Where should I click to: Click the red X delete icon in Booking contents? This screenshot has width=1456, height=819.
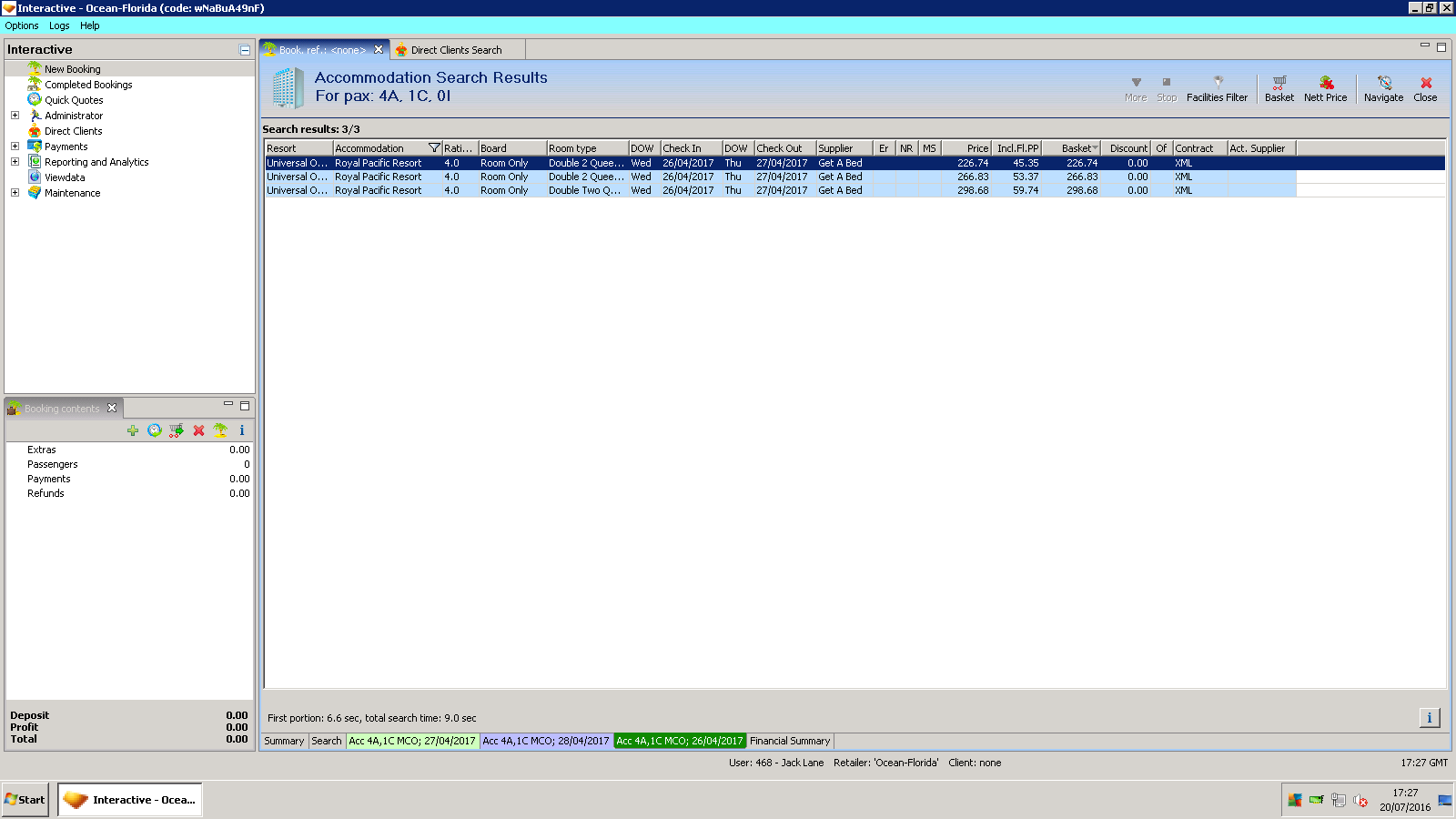coord(198,430)
